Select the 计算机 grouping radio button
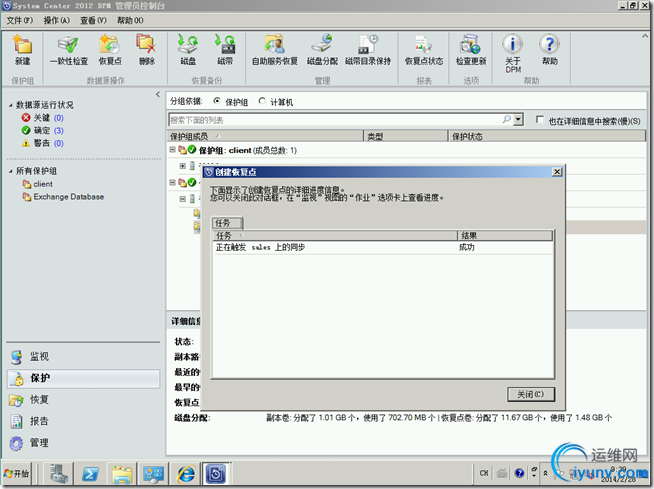The width and height of the screenshot is (654, 489). pyautogui.click(x=262, y=101)
